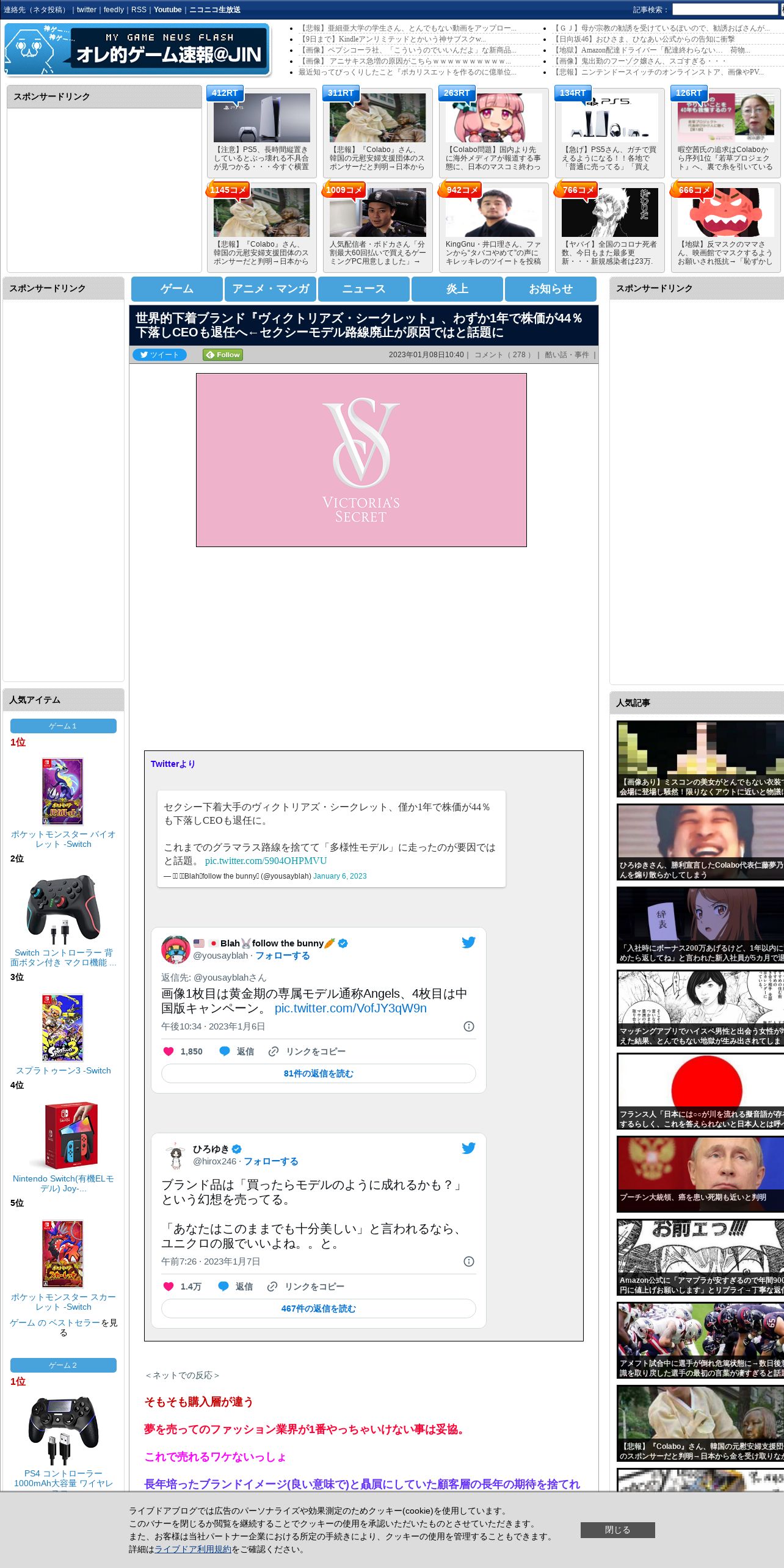Open the 311RT Colabo article thumbnail
The width and height of the screenshot is (784, 1568).
[378, 118]
